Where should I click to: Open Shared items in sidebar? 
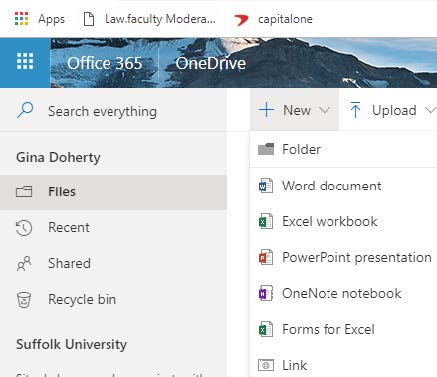[113, 264]
